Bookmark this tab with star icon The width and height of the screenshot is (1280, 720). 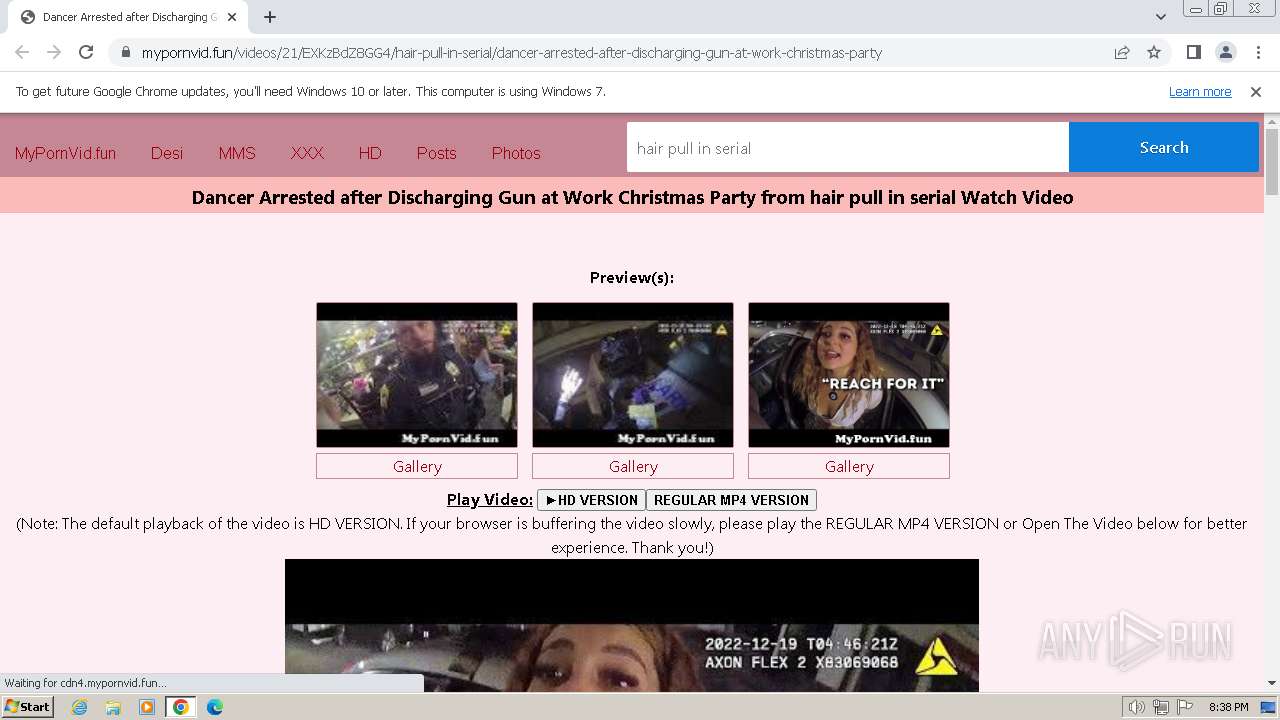pos(1154,52)
